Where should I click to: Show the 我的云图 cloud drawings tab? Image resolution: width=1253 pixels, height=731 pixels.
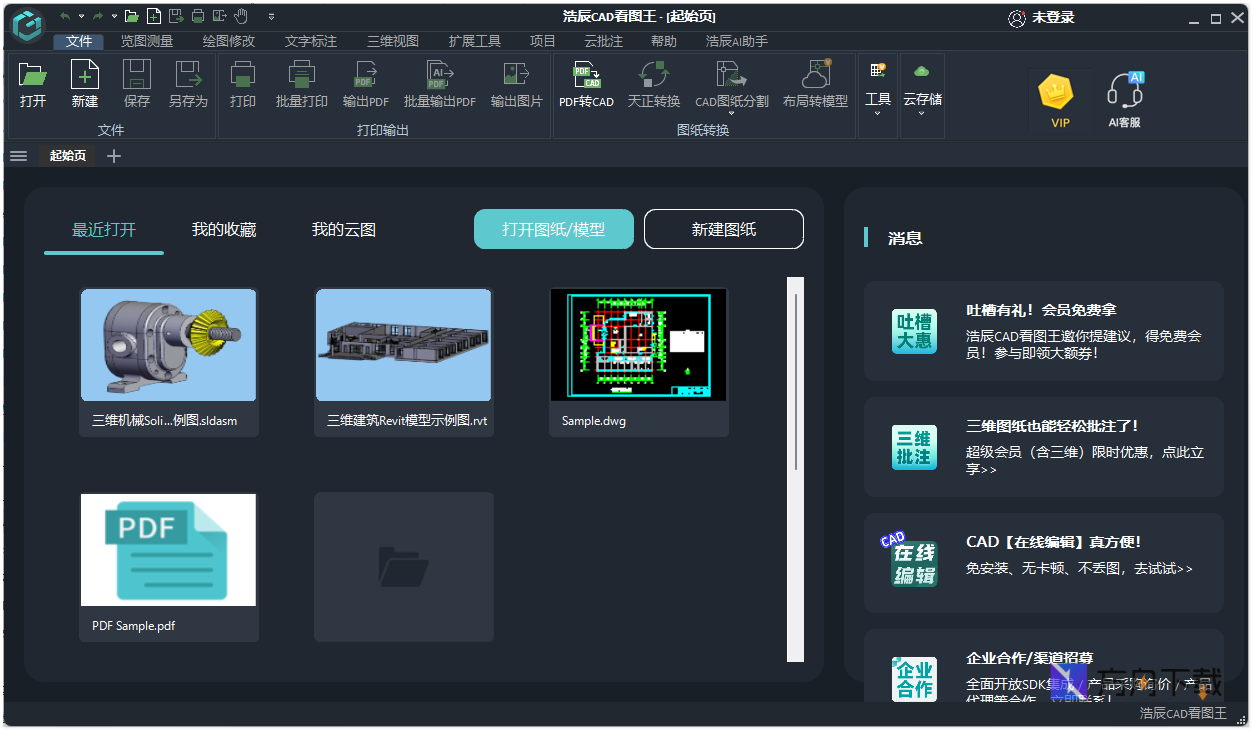click(x=344, y=230)
